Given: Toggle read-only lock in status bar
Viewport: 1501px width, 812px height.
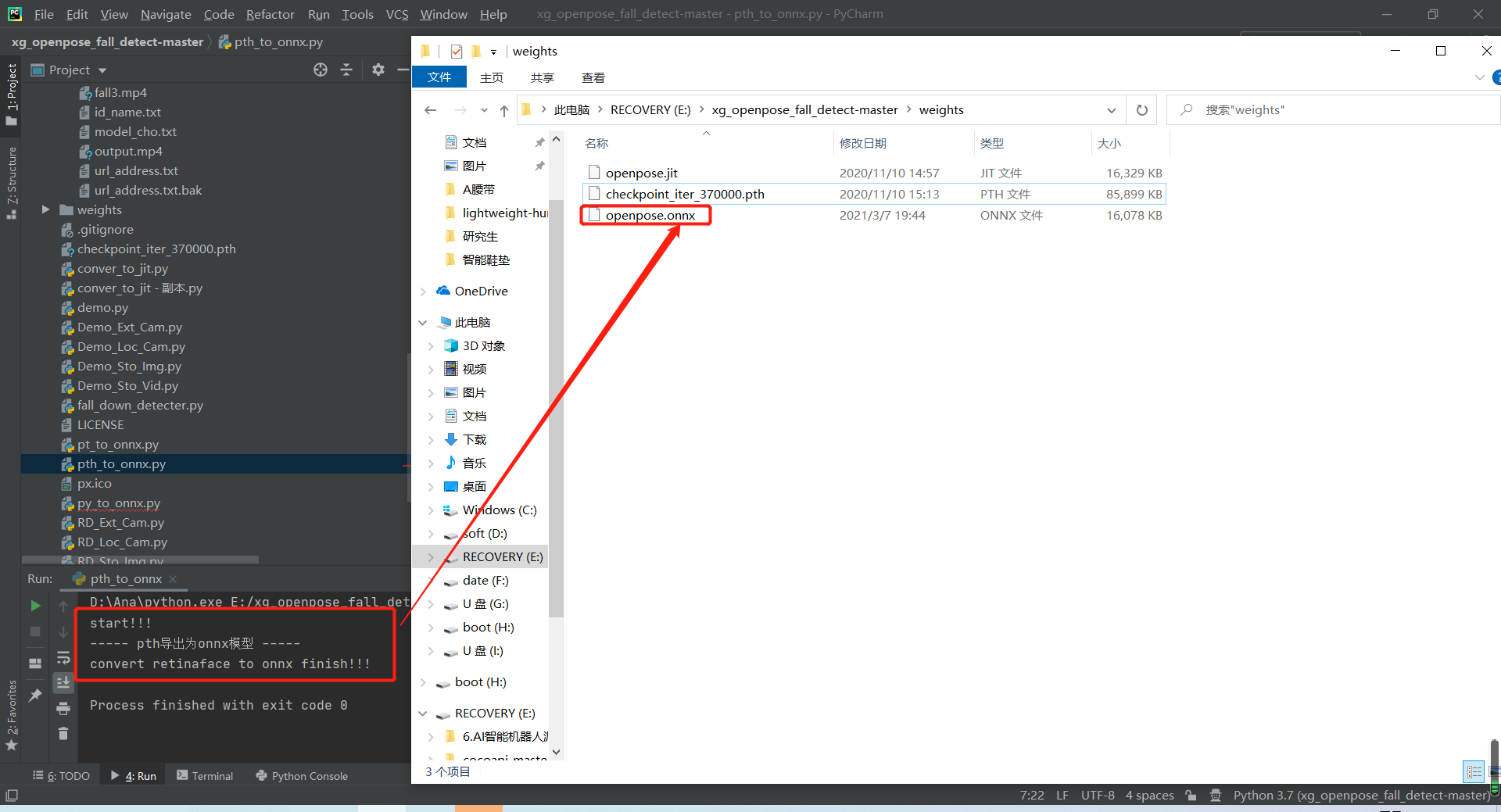Looking at the screenshot, I should (1191, 795).
